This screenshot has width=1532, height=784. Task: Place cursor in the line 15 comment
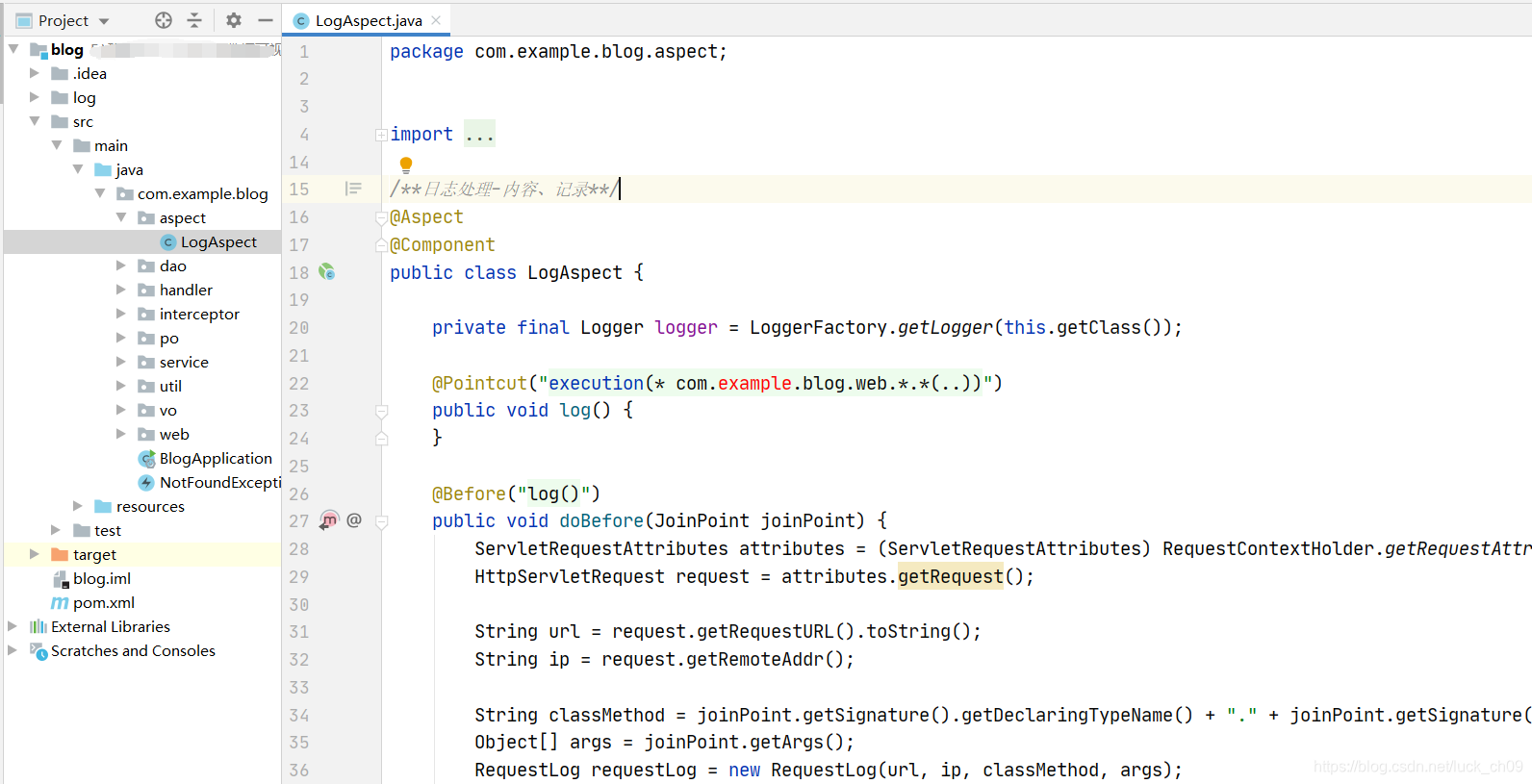504,190
